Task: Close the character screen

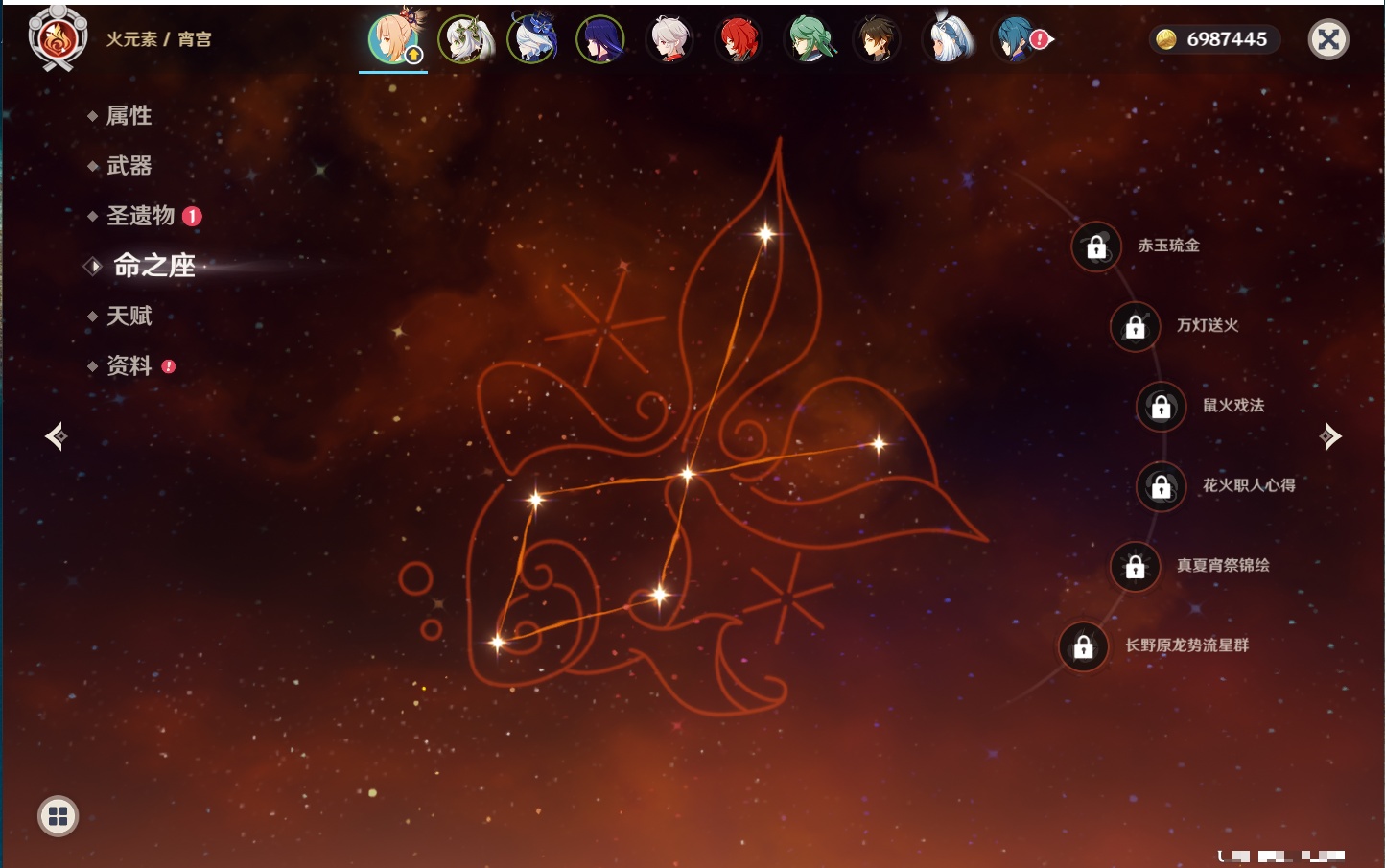Action: click(x=1329, y=39)
